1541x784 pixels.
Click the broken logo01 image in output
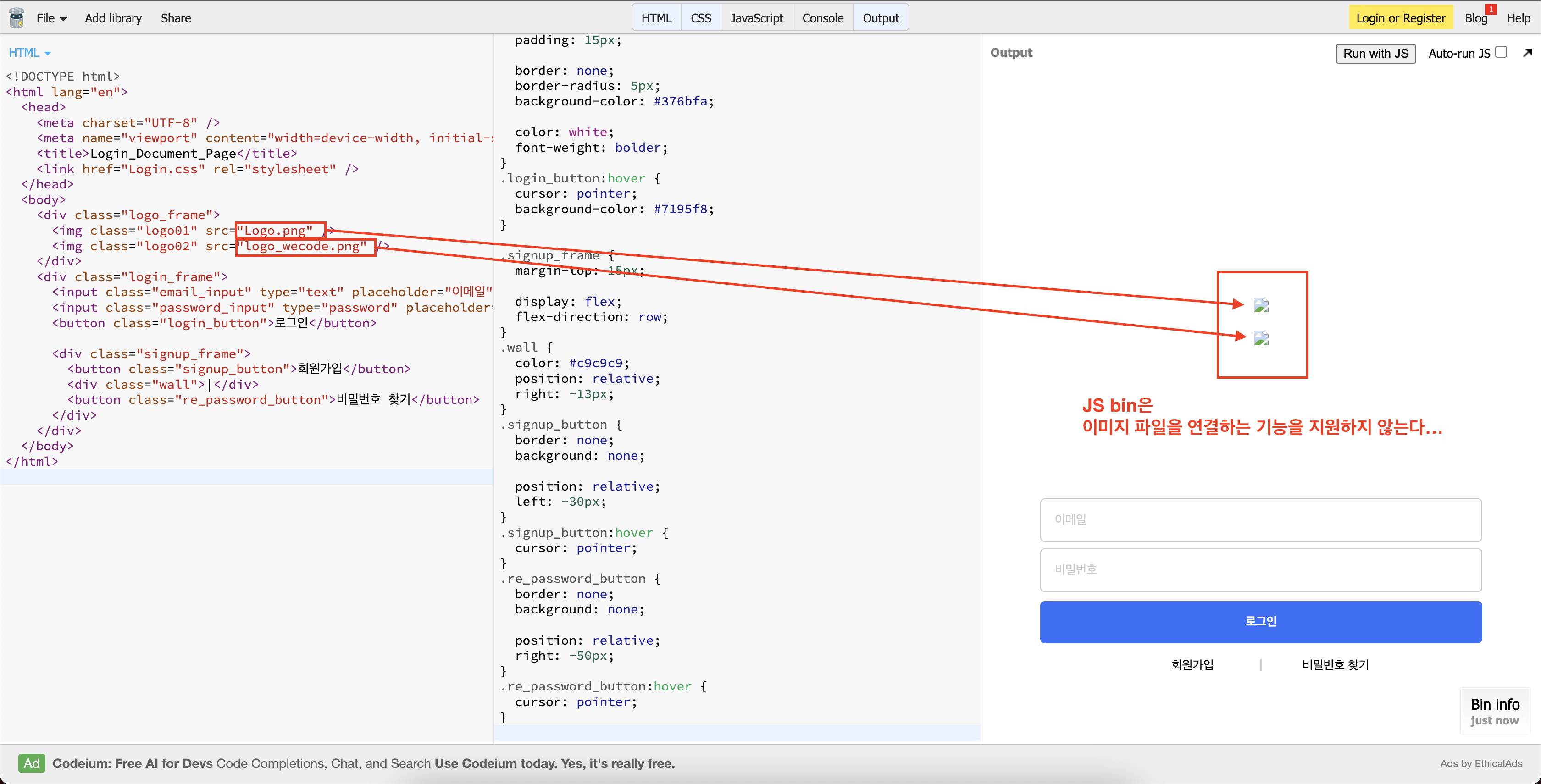[1261, 306]
